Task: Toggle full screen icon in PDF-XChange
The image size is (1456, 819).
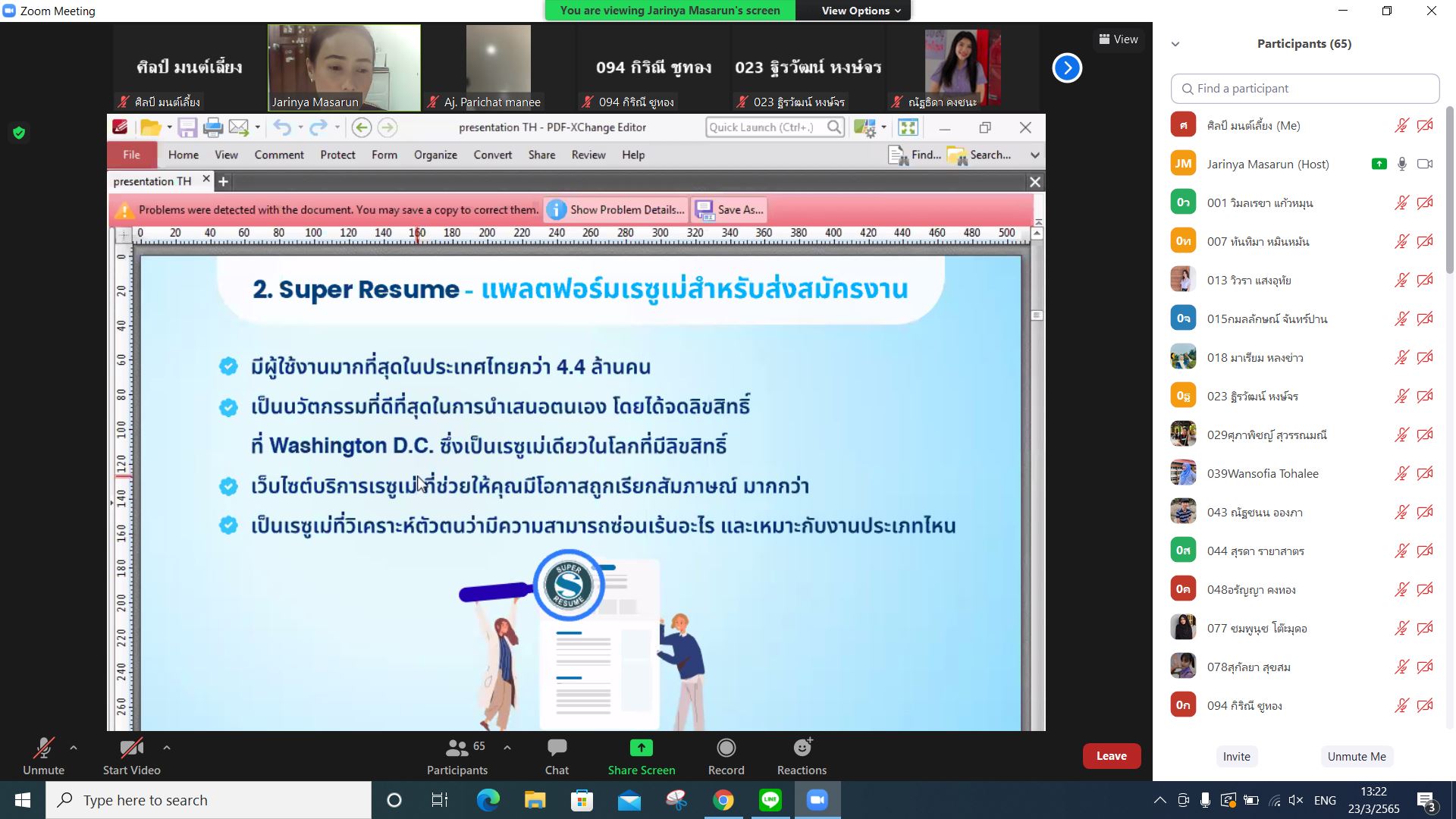Action: click(908, 127)
